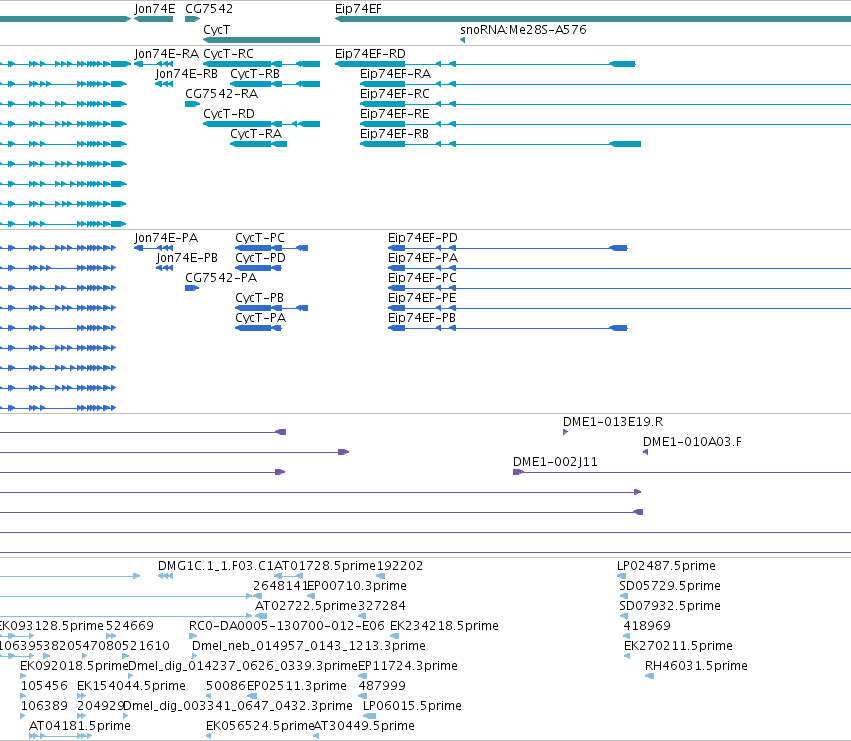Select the EK270211.5prime EST label
This screenshot has width=851, height=741.
tap(678, 646)
